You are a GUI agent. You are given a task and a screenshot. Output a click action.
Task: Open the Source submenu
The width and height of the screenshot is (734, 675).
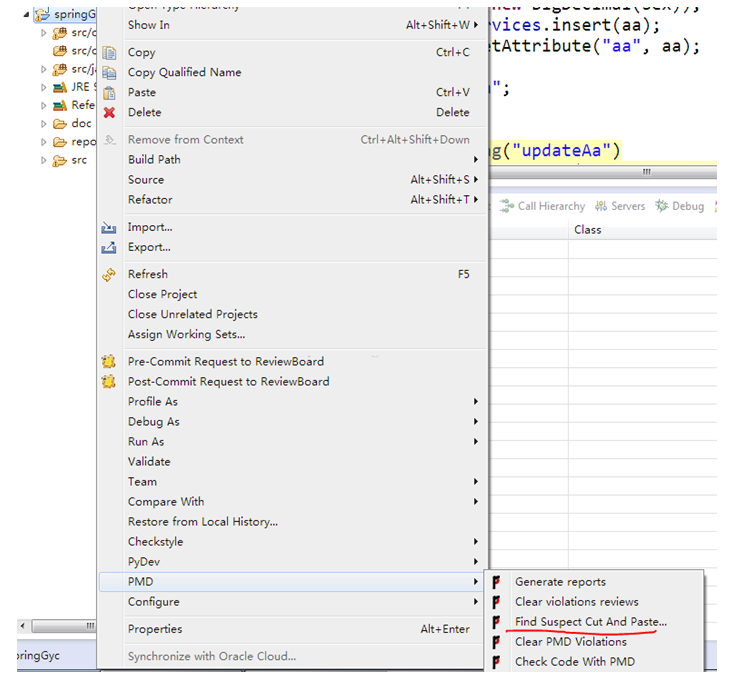click(x=292, y=180)
